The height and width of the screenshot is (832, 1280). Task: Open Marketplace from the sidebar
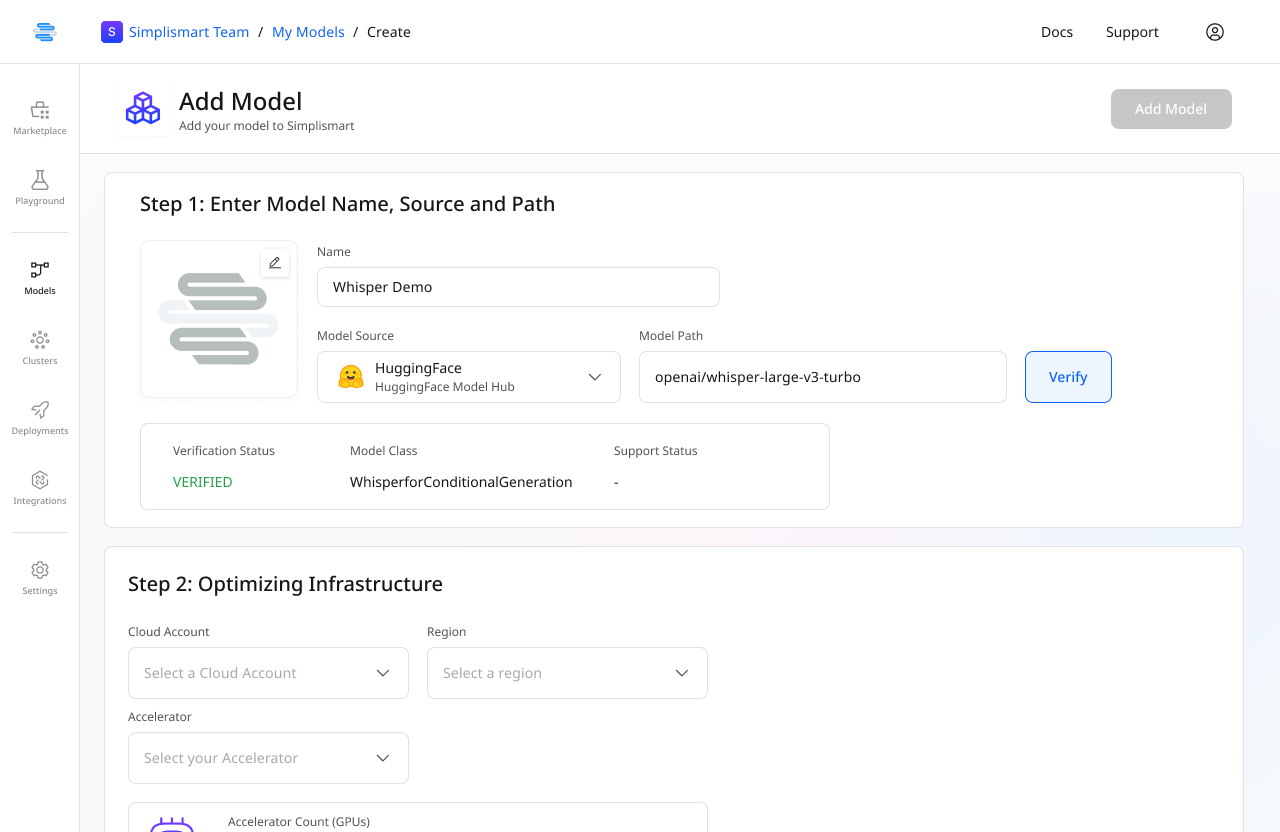point(40,117)
